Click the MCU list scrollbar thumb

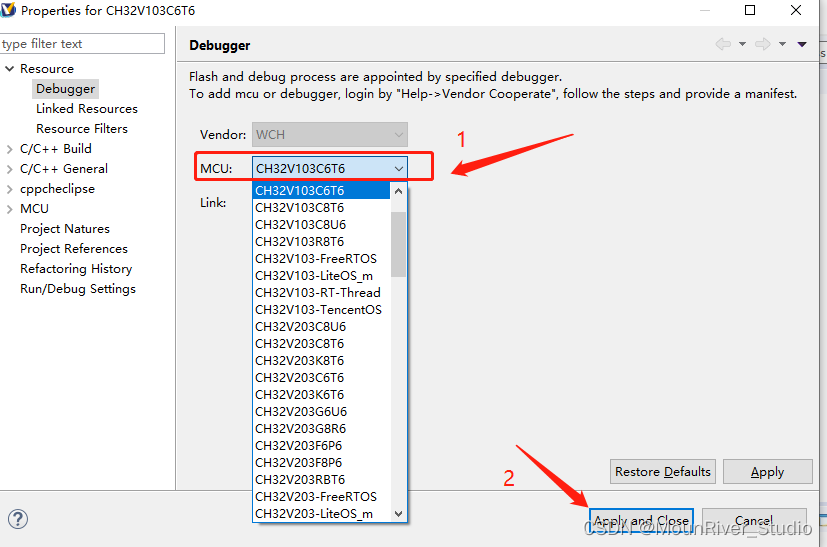click(398, 244)
